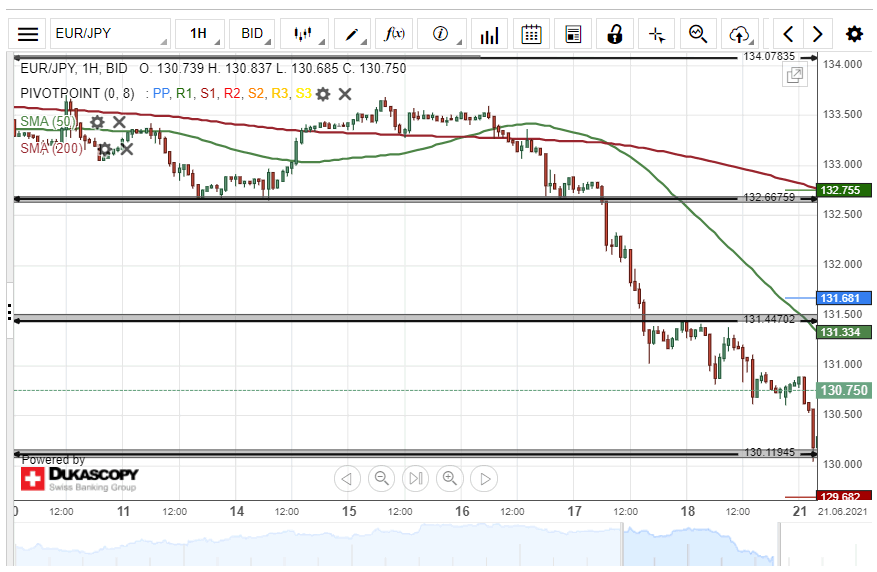Select the 130.11945 horizontal line label
Screen dimensions: 877x572
(x=769, y=452)
